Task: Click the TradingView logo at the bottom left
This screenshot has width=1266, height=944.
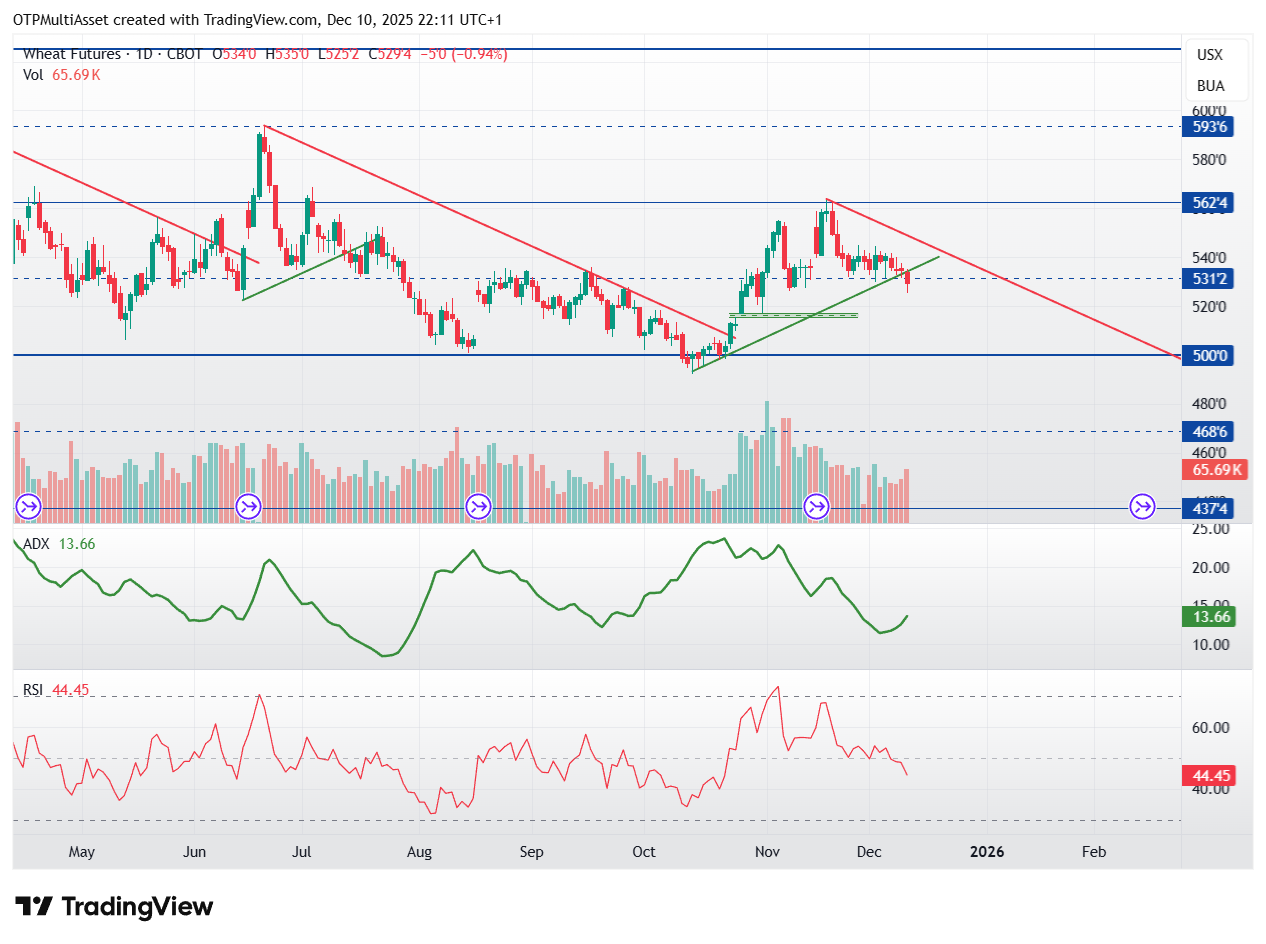Action: tap(115, 907)
